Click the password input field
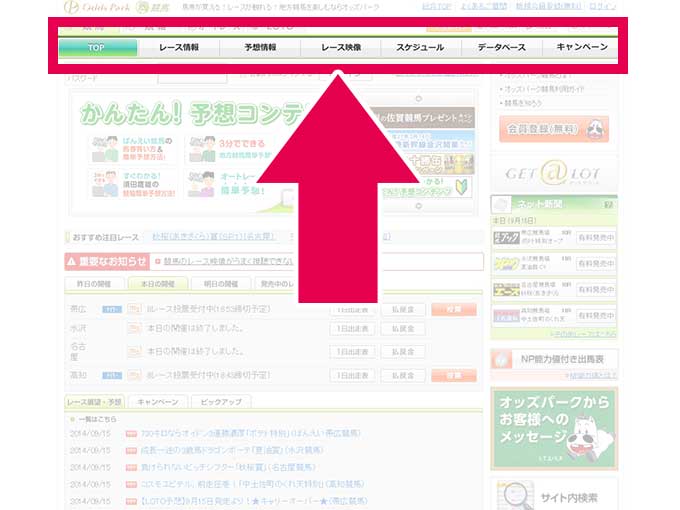The width and height of the screenshot is (680, 510). 193,78
